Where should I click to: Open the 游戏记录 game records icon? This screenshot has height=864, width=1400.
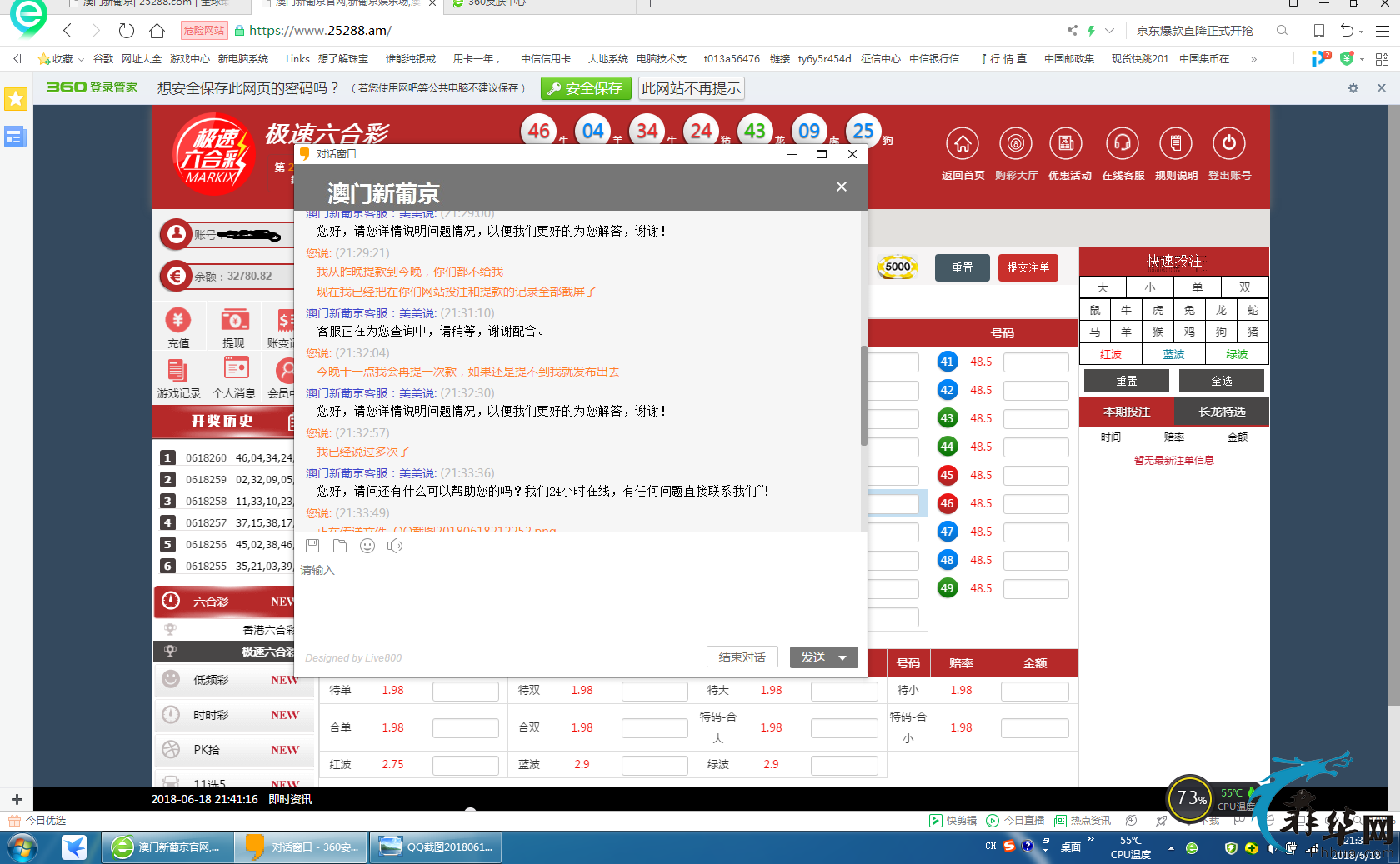pos(178,369)
